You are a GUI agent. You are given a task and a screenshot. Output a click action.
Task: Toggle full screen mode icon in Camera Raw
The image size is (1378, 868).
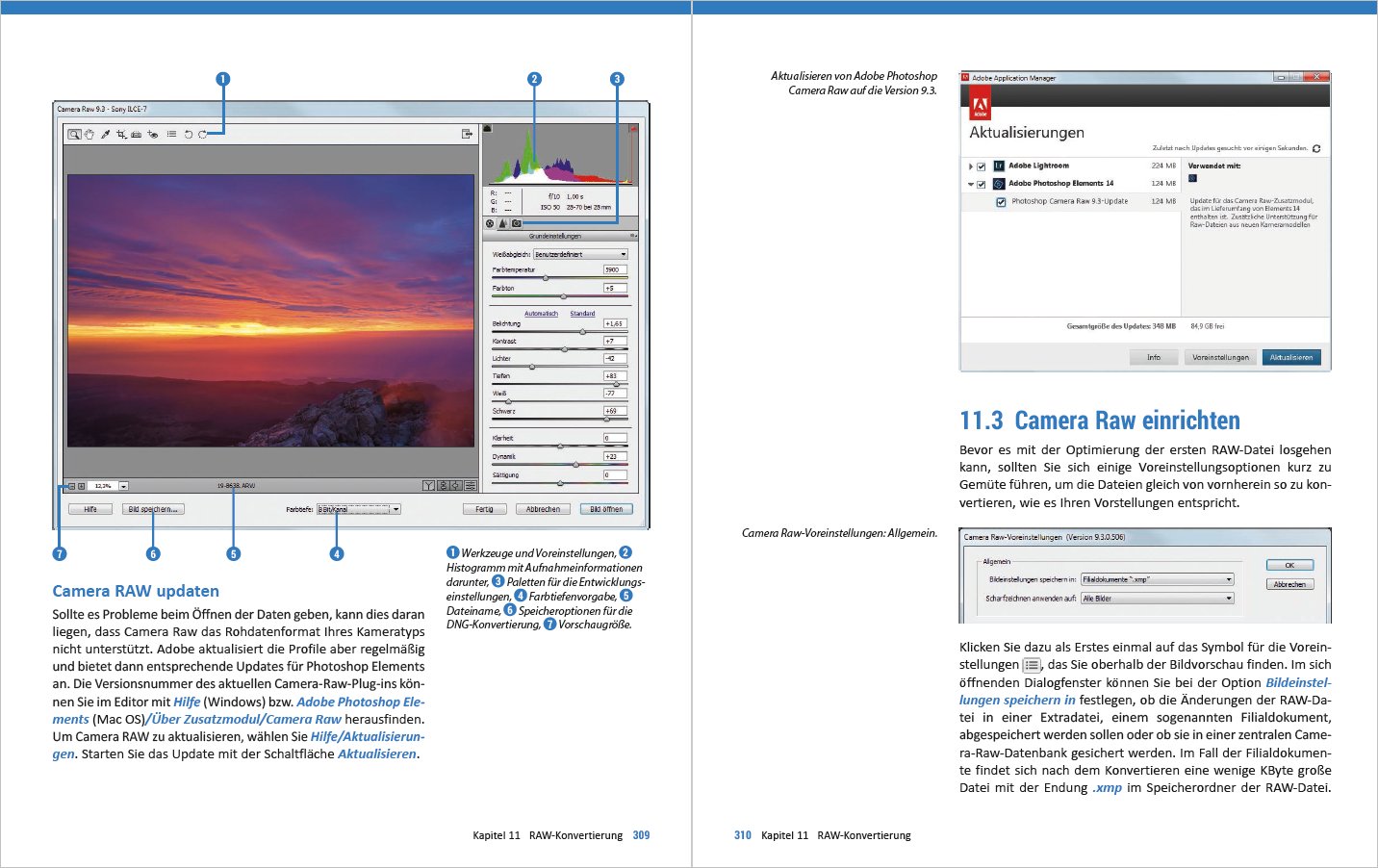coord(467,135)
